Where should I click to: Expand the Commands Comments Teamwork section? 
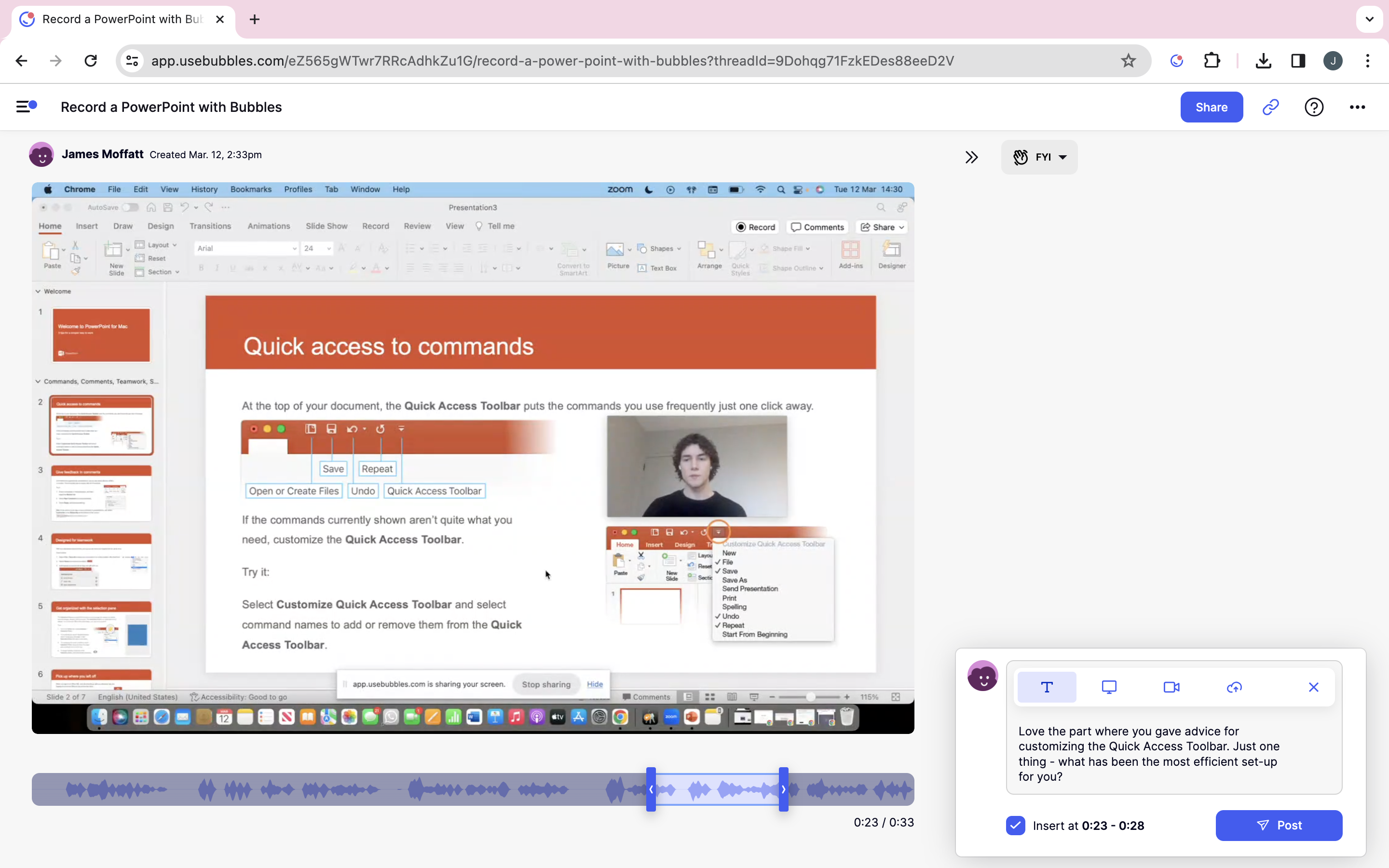tap(37, 381)
